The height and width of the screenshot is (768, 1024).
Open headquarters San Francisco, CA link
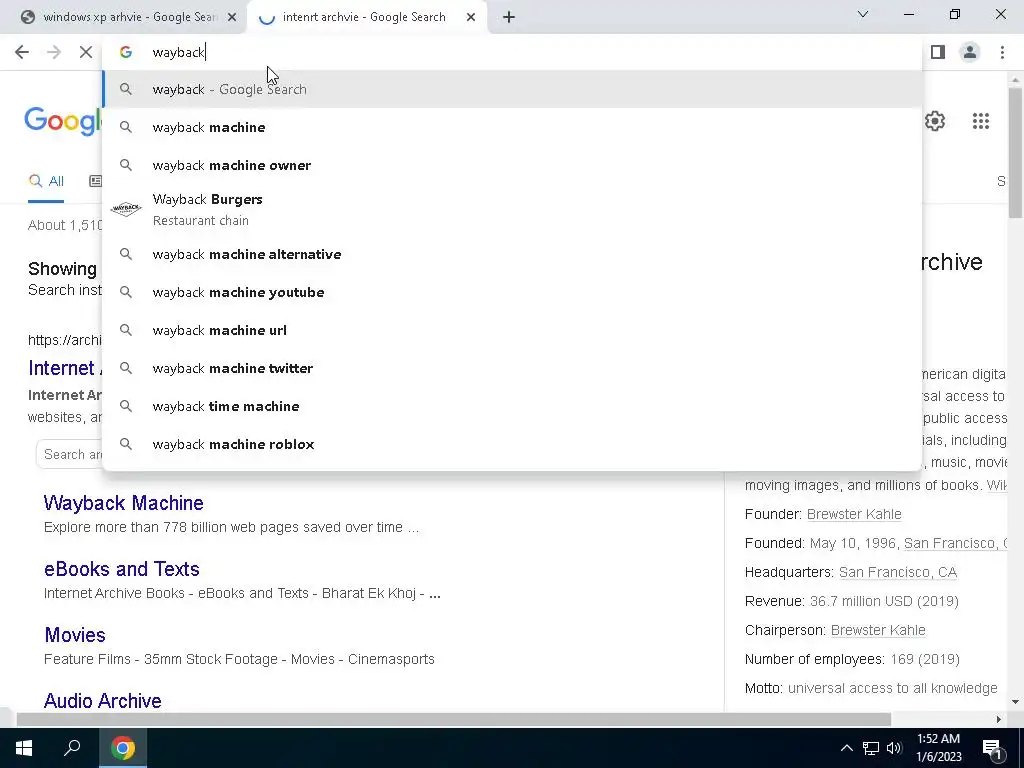(897, 572)
